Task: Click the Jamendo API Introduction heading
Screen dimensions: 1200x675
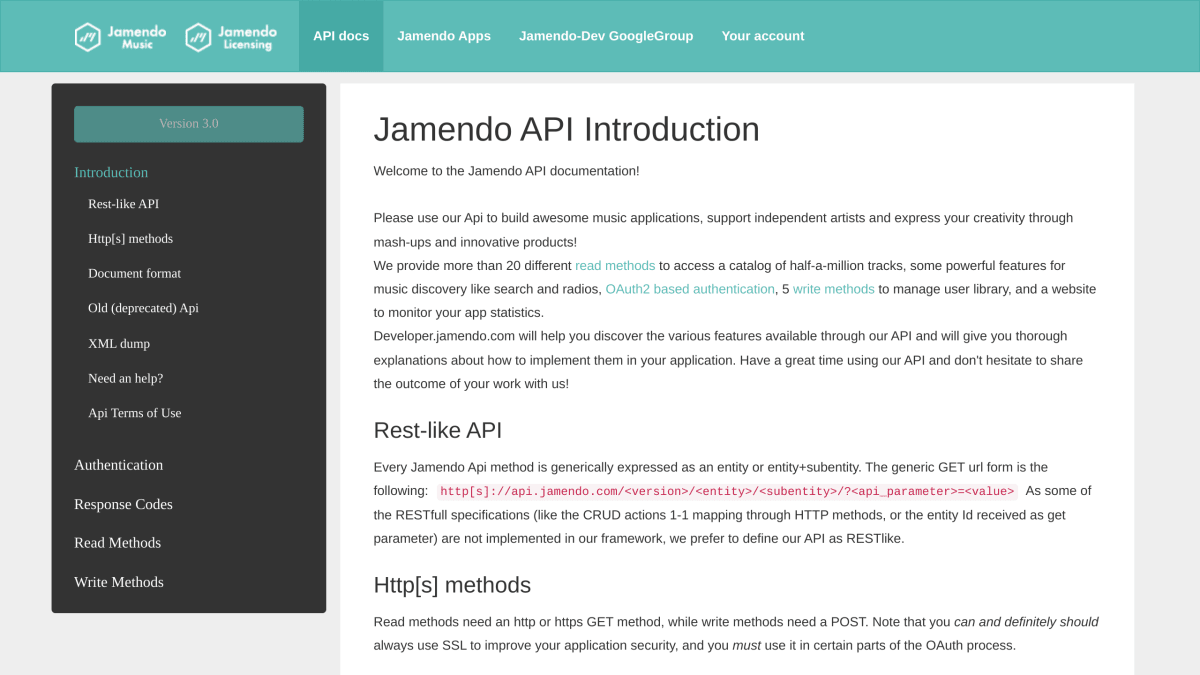Action: click(566, 130)
